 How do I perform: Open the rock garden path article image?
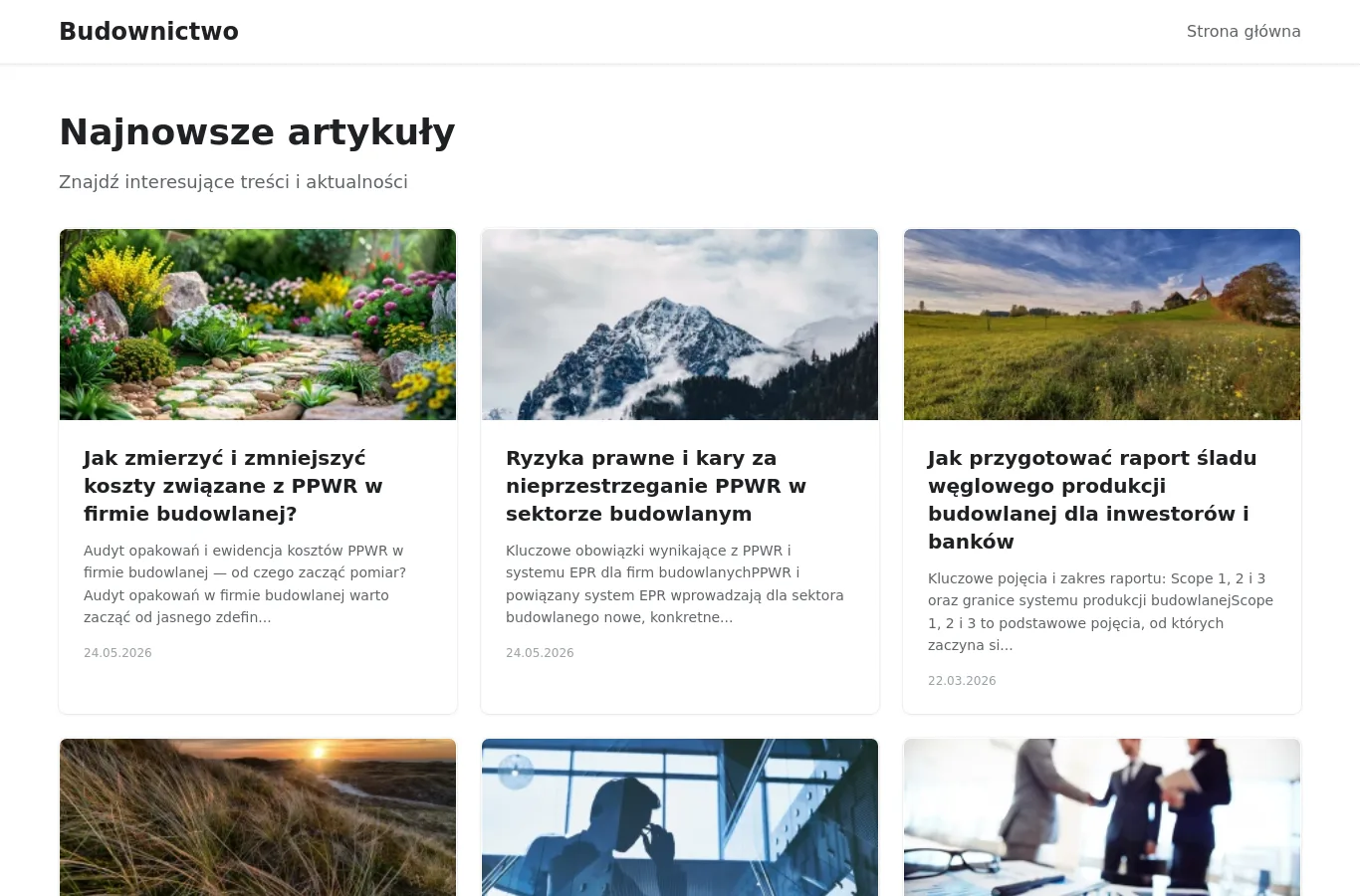point(258,325)
